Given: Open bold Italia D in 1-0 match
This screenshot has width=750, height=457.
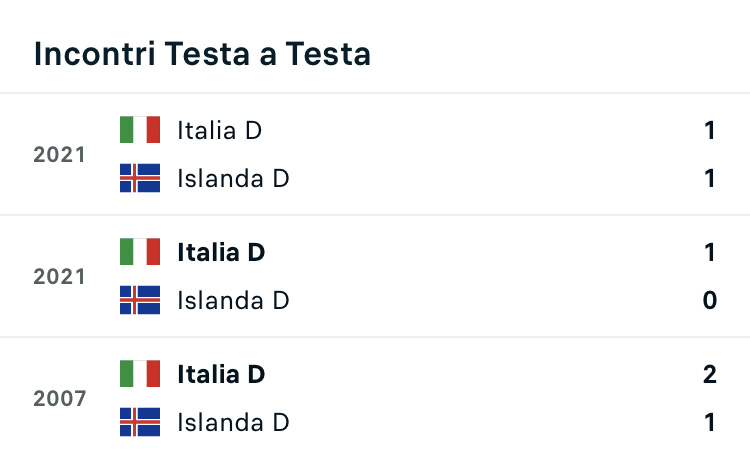Looking at the screenshot, I should point(221,252).
